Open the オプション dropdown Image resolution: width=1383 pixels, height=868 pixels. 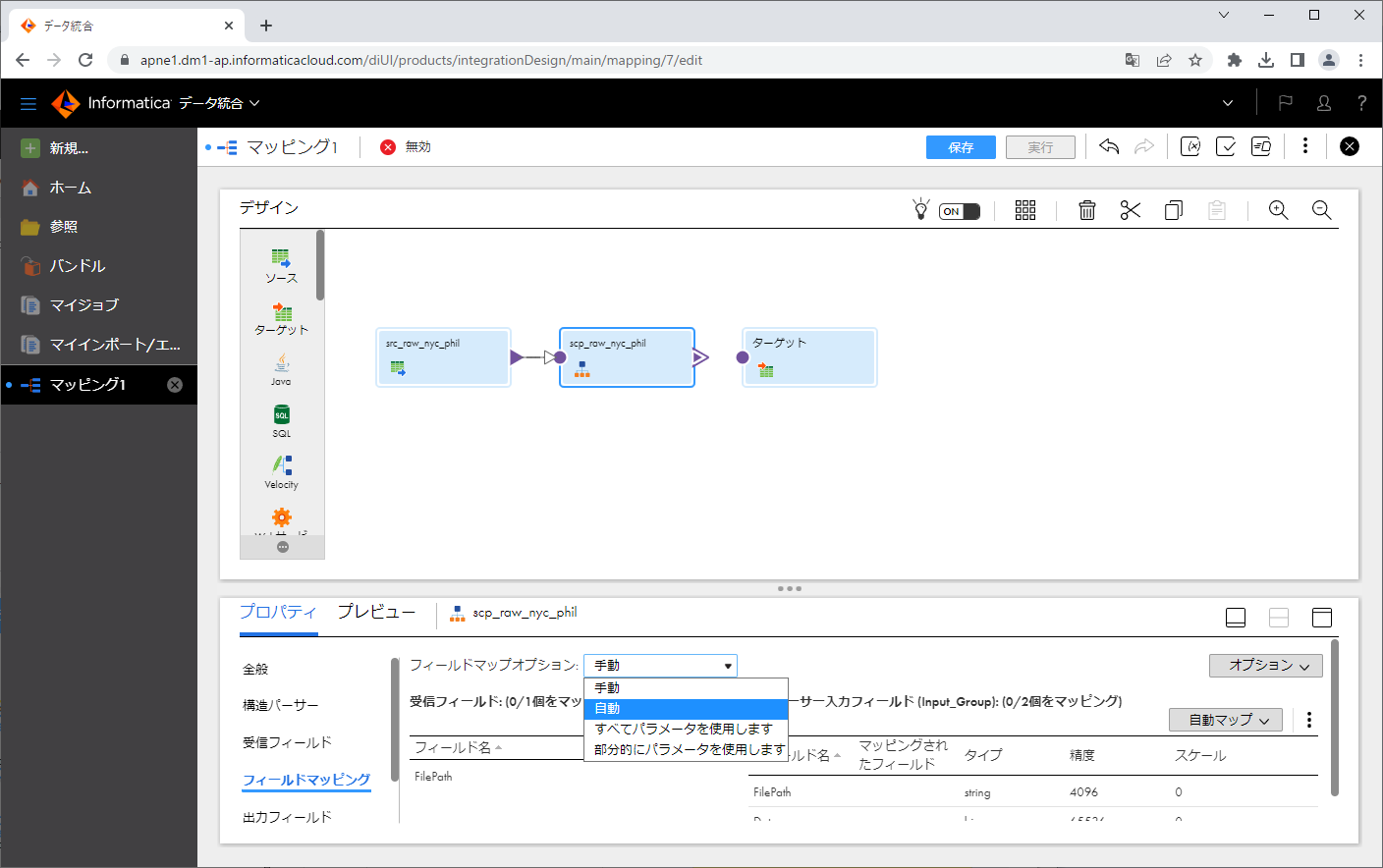pos(1265,665)
